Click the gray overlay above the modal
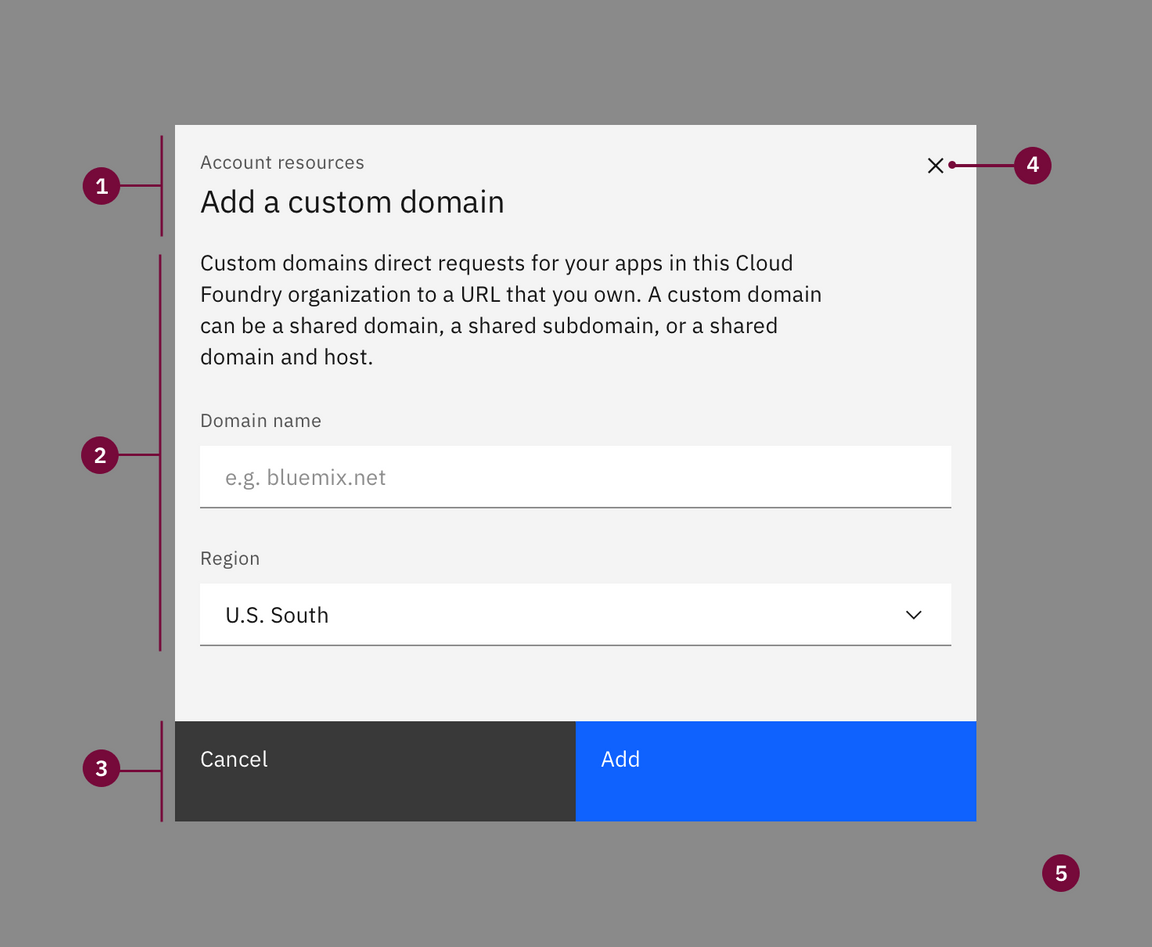Image resolution: width=1152 pixels, height=947 pixels. point(575,60)
